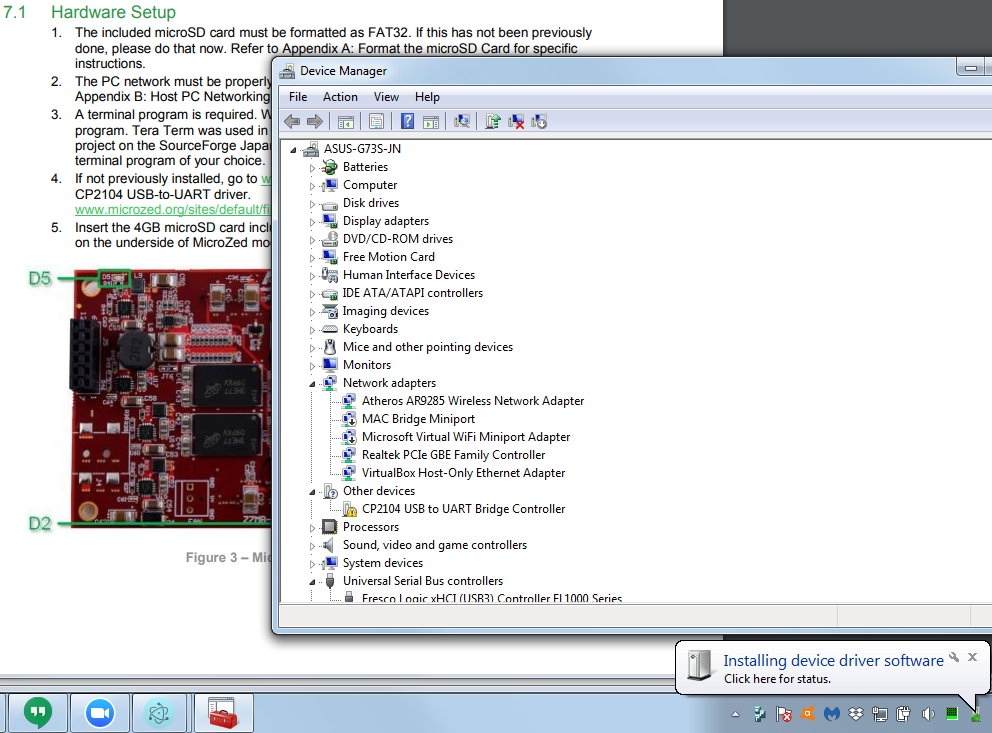
Task: Open the View menu in Device Manager
Action: point(386,97)
